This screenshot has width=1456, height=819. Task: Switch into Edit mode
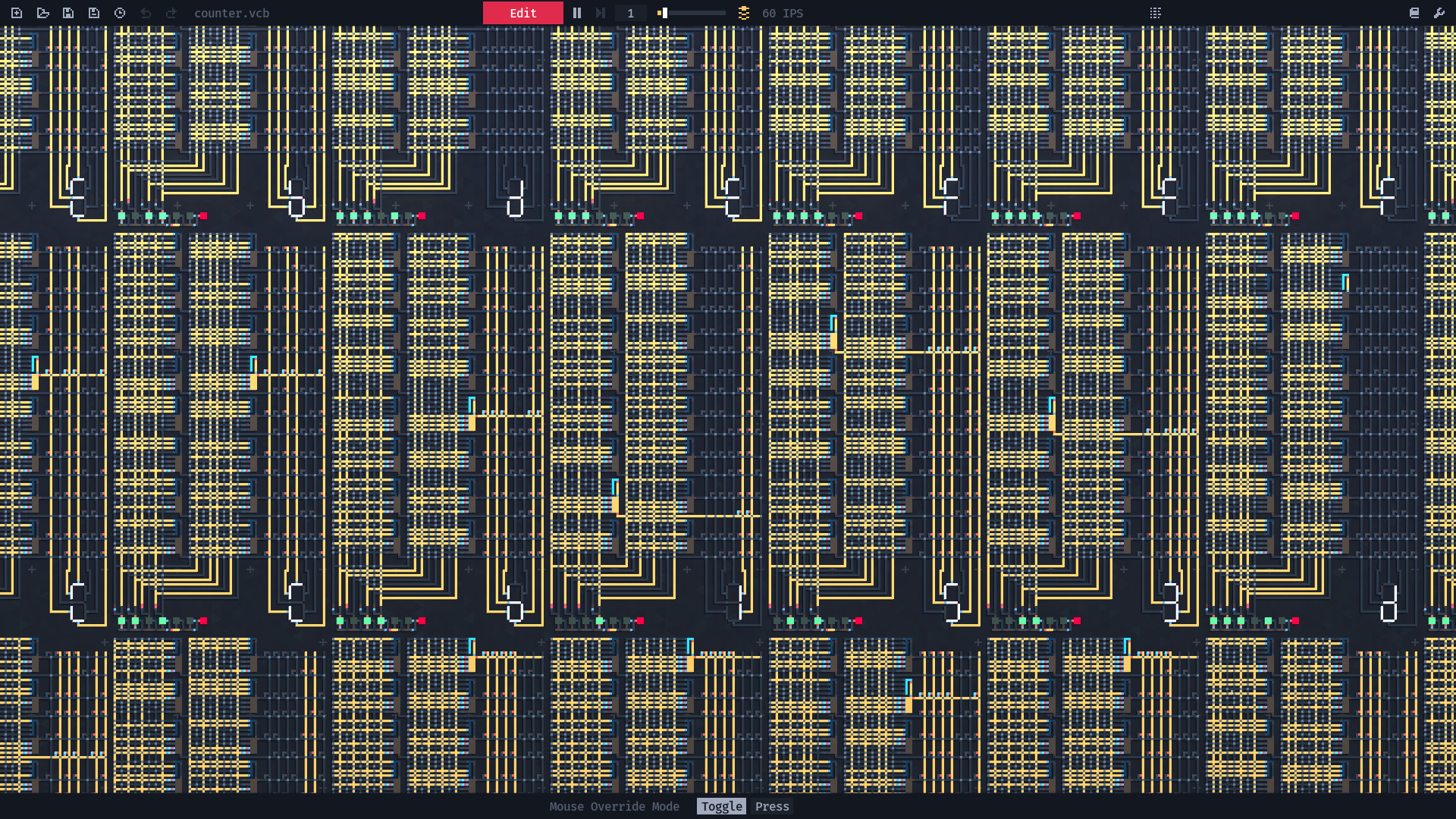click(x=522, y=13)
